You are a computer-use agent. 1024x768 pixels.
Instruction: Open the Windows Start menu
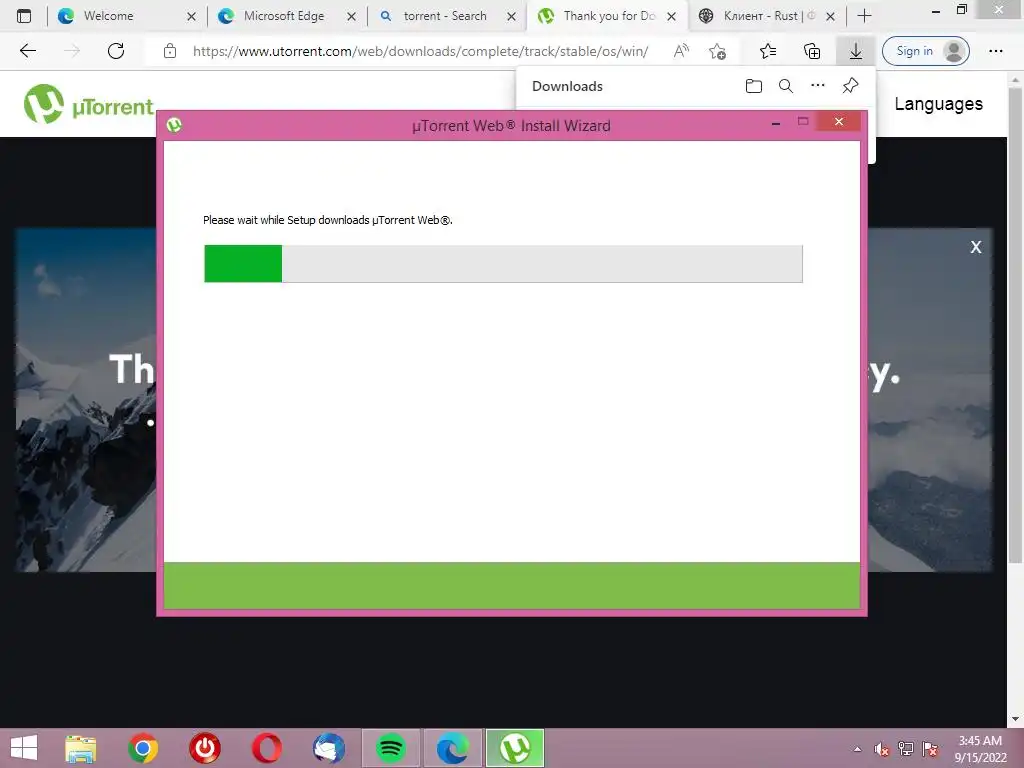pos(24,748)
